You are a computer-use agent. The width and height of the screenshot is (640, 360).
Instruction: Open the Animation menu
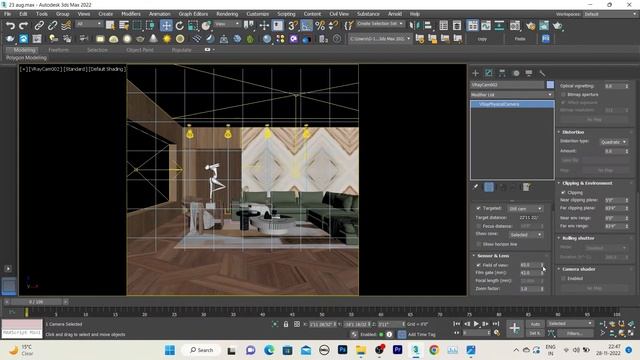point(160,14)
